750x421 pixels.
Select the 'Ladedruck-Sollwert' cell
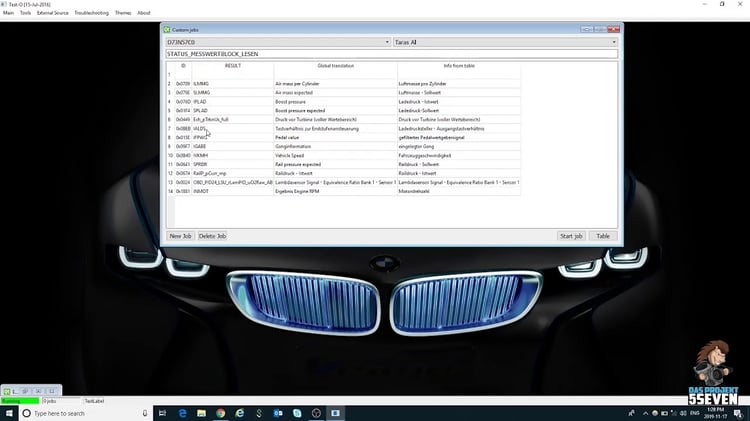(459, 111)
